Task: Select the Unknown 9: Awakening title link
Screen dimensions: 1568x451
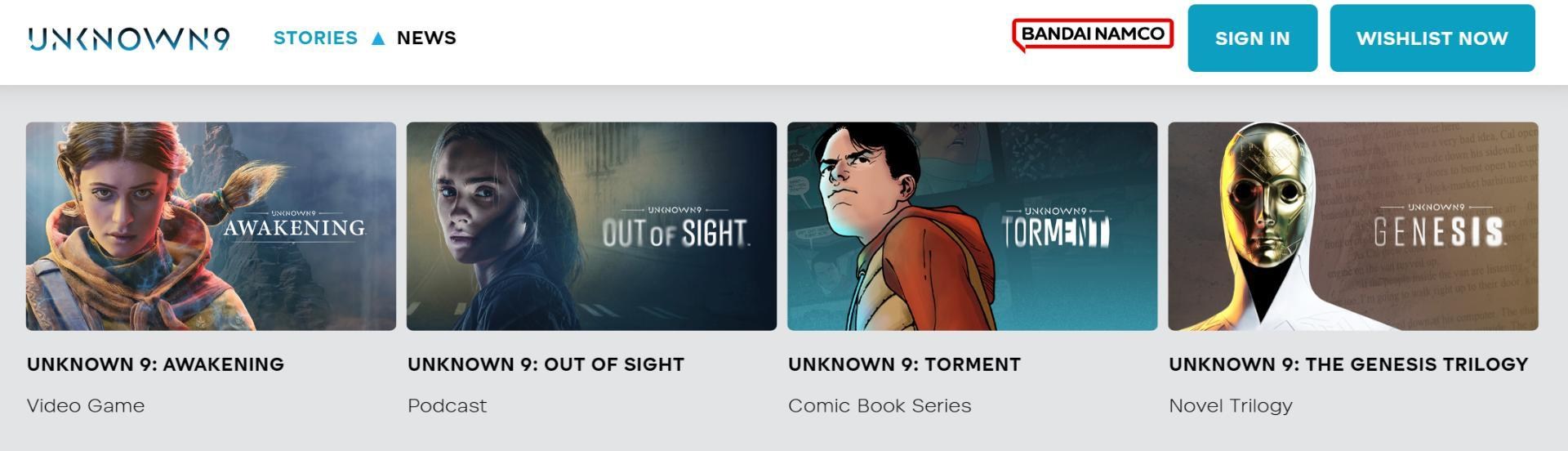Action: tap(155, 364)
